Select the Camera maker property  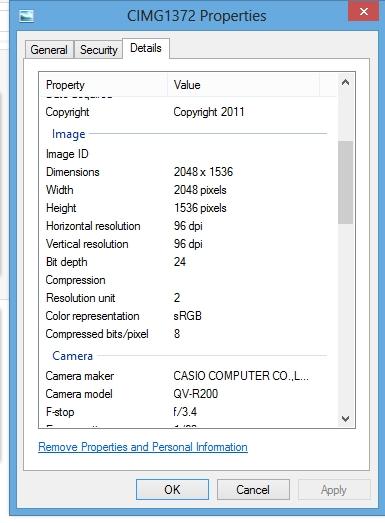click(80, 376)
